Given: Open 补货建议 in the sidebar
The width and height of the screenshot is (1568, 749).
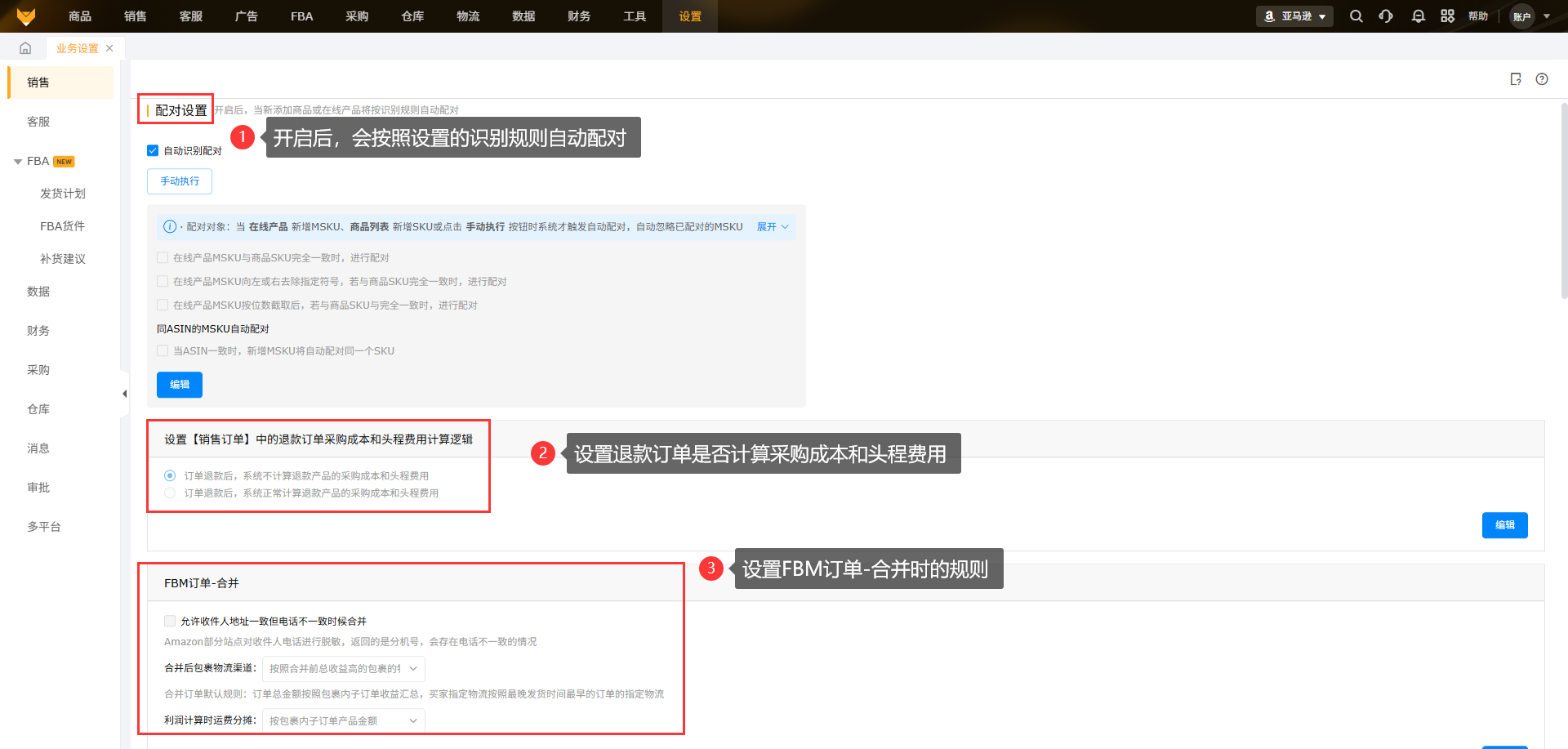Looking at the screenshot, I should [x=63, y=259].
